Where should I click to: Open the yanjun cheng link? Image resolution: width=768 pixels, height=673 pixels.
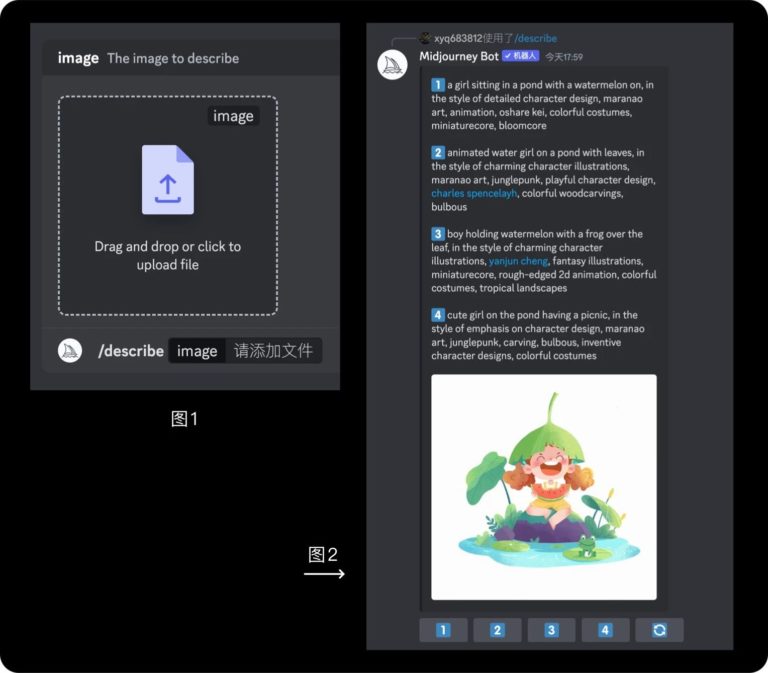point(518,261)
